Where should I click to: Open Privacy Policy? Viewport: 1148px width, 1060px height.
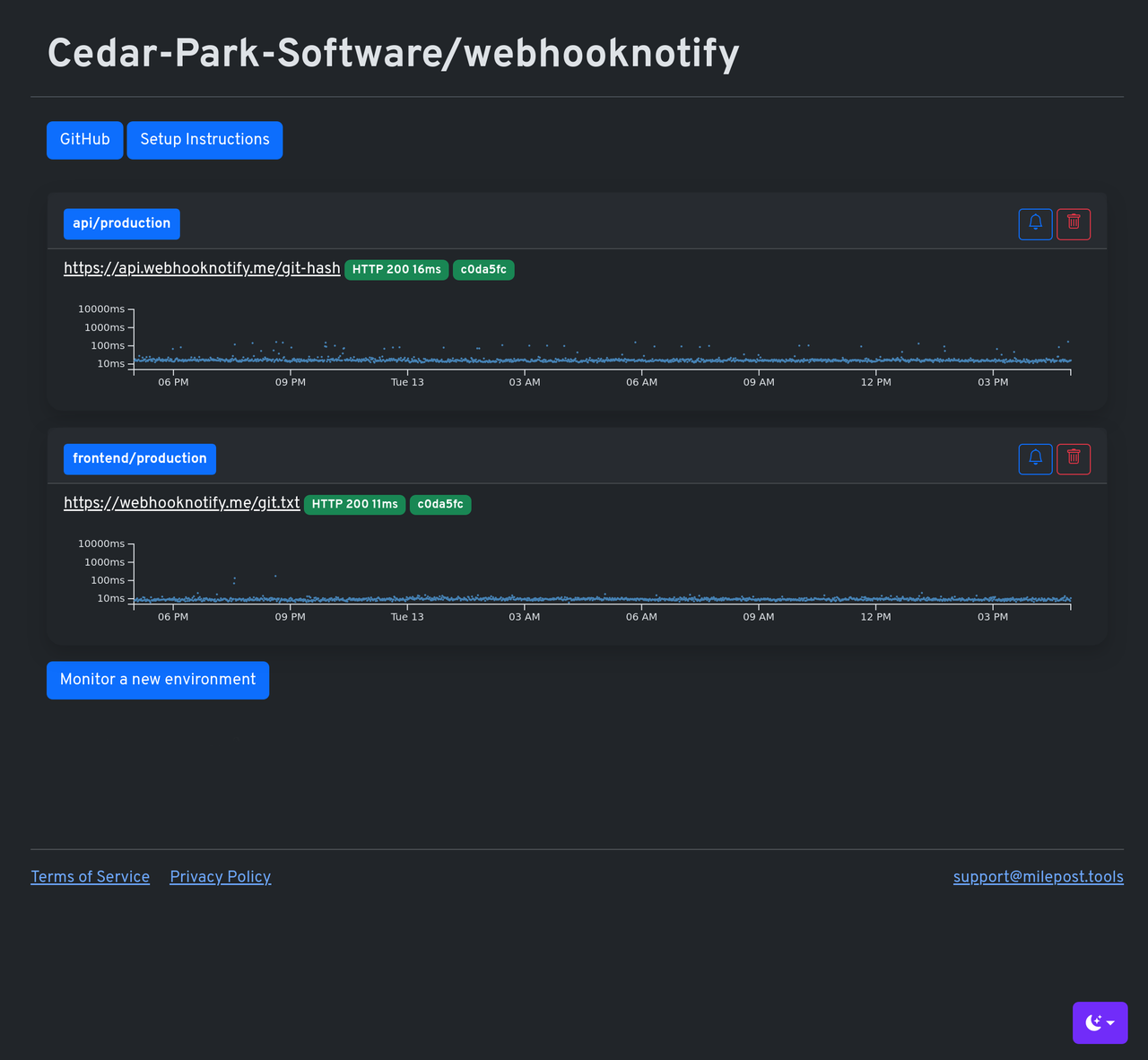tap(221, 877)
